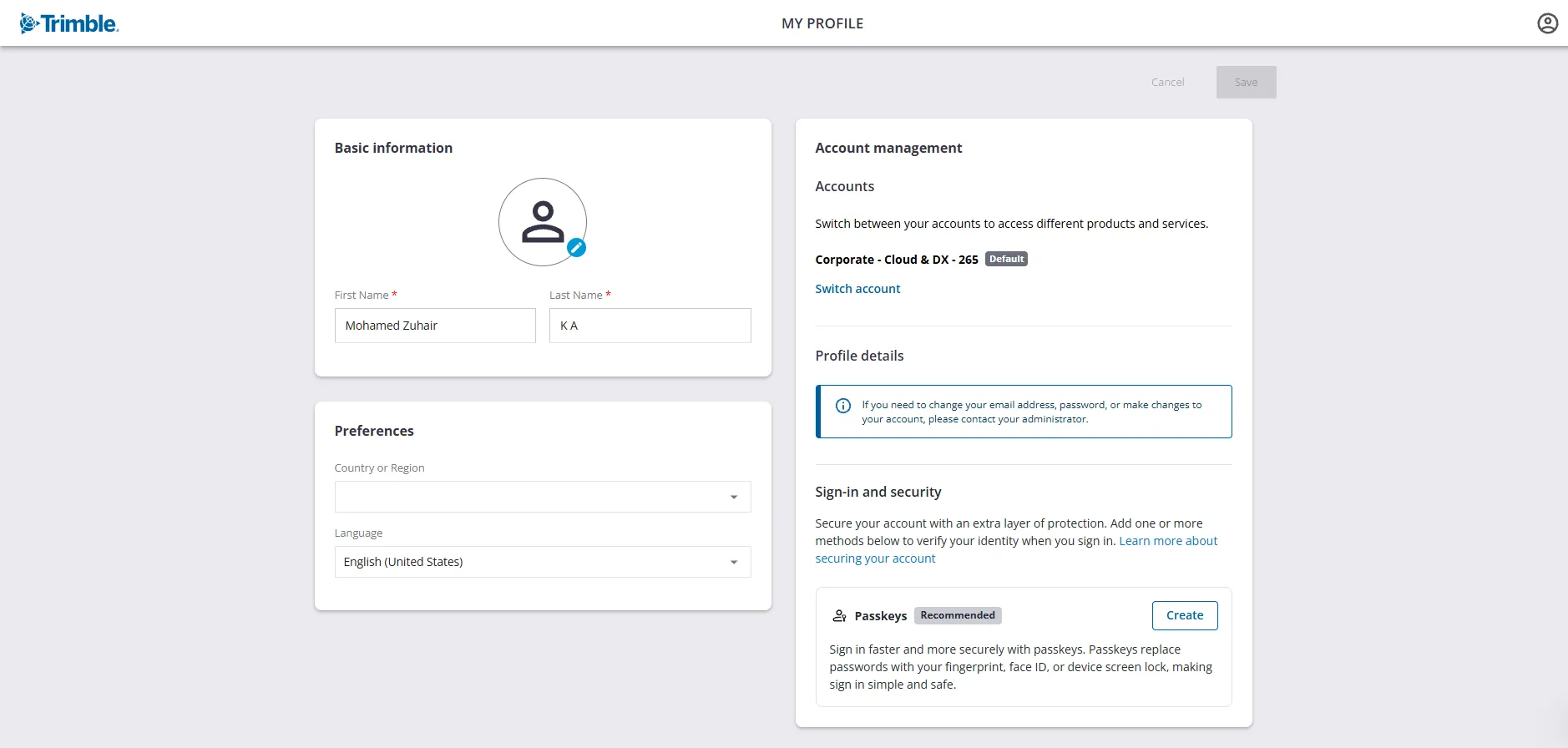The image size is (1568, 748).
Task: Open the Country or Region dropdown arrow
Action: pyautogui.click(x=734, y=497)
